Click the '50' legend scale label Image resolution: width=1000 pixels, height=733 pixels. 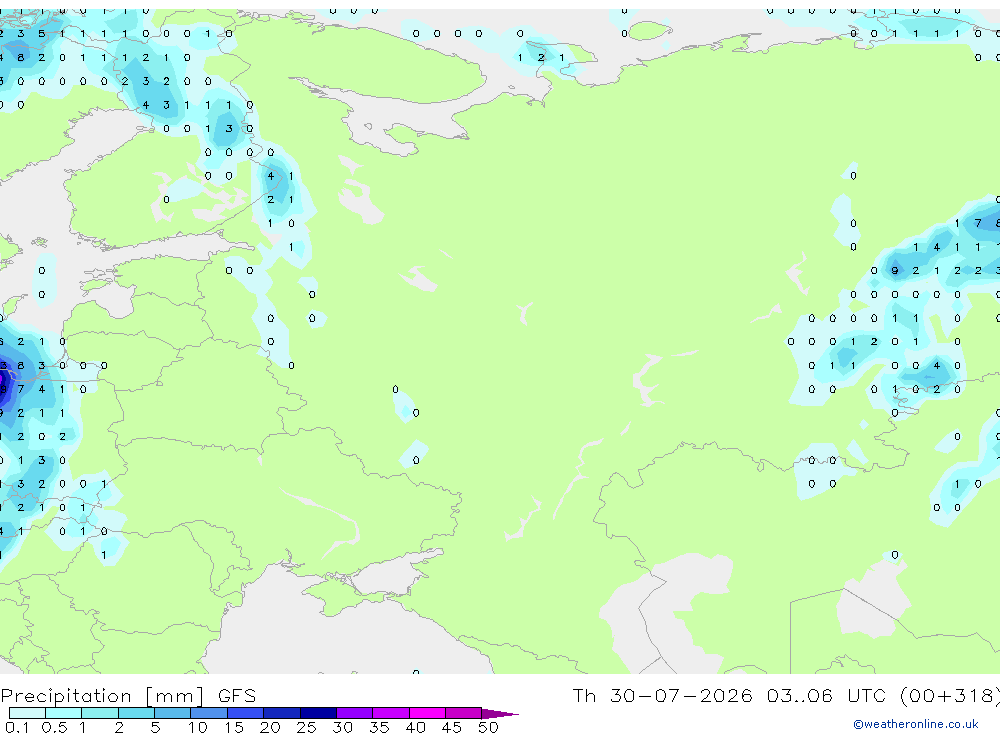click(488, 727)
